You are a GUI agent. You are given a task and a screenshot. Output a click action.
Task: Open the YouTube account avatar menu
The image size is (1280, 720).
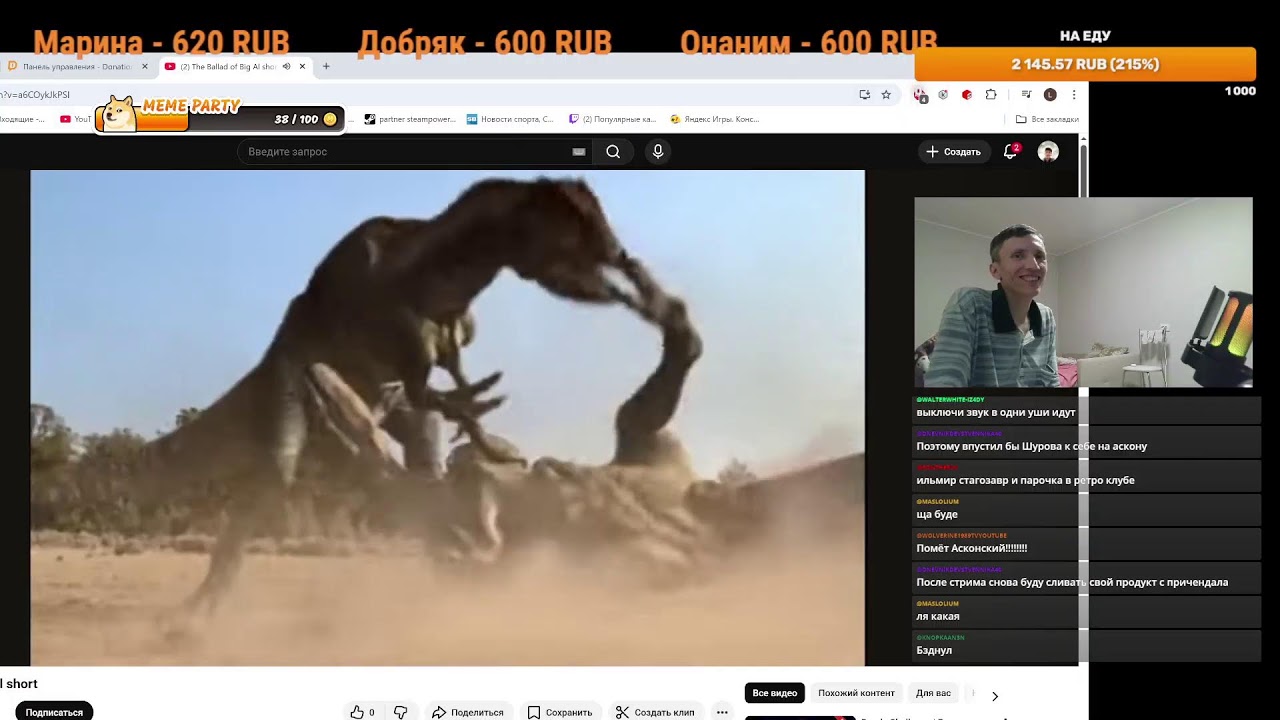point(1048,152)
